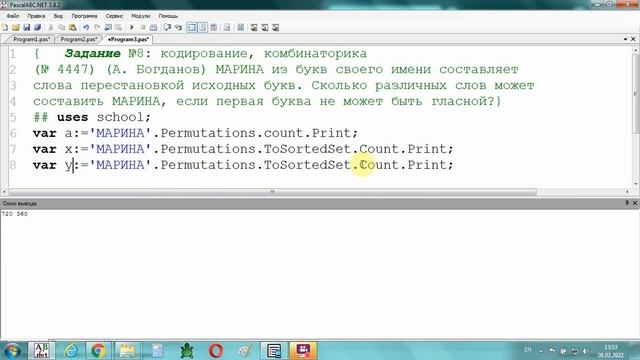Image resolution: width=640 pixels, height=360 pixels.
Task: Click line number 5 in gutter
Action: coord(13,118)
